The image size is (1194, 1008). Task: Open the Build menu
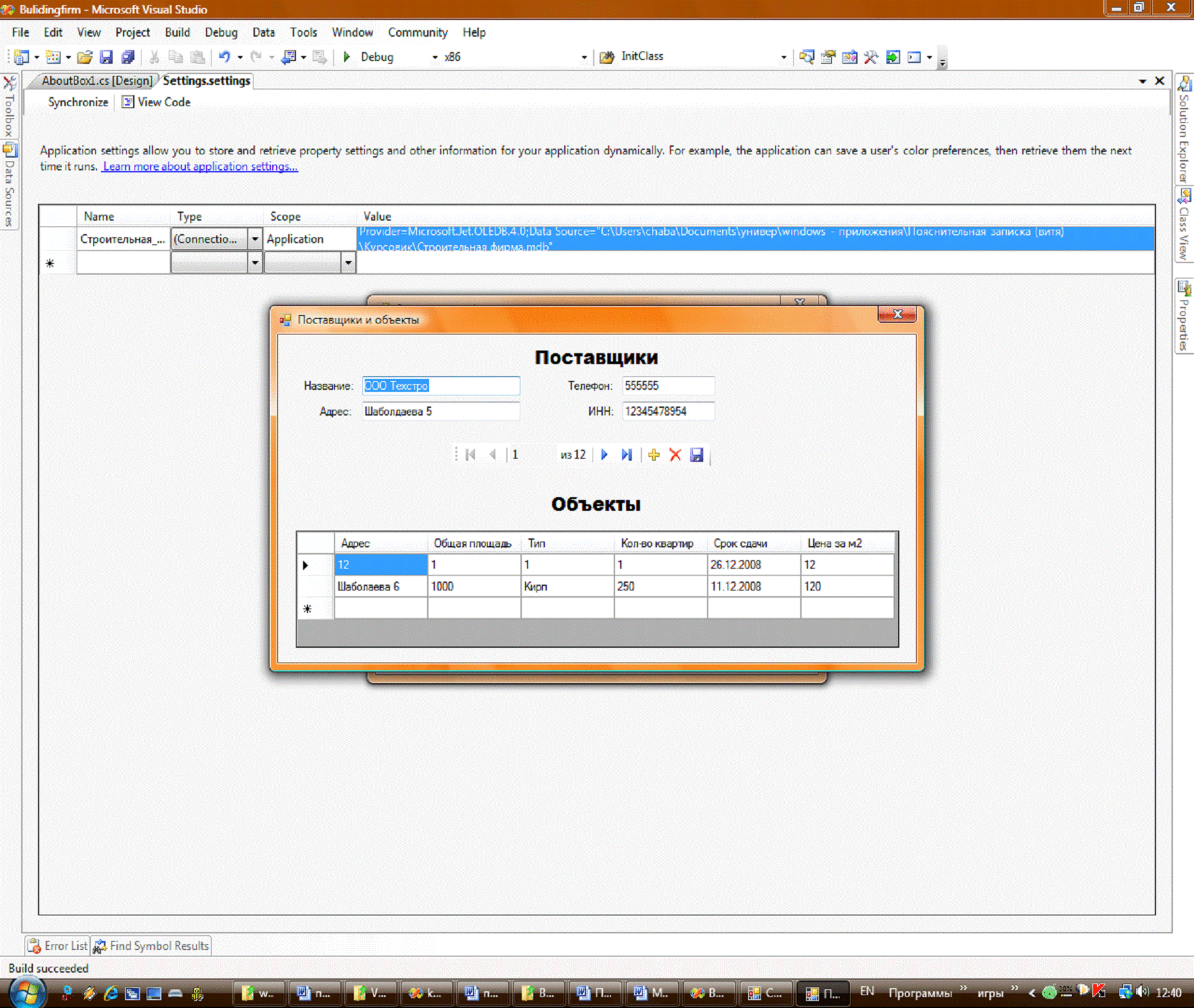coord(177,32)
